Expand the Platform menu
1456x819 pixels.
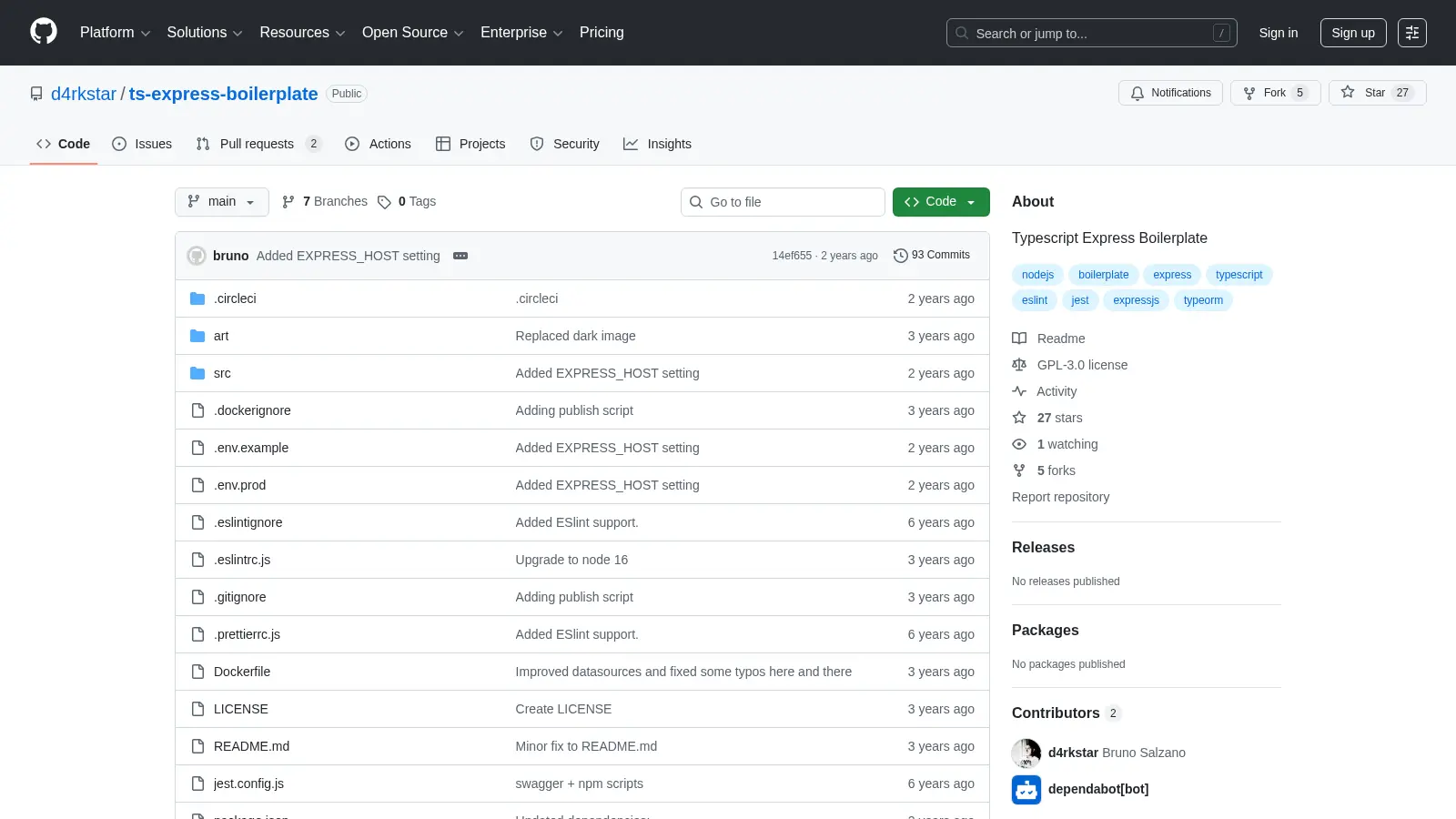point(115,33)
